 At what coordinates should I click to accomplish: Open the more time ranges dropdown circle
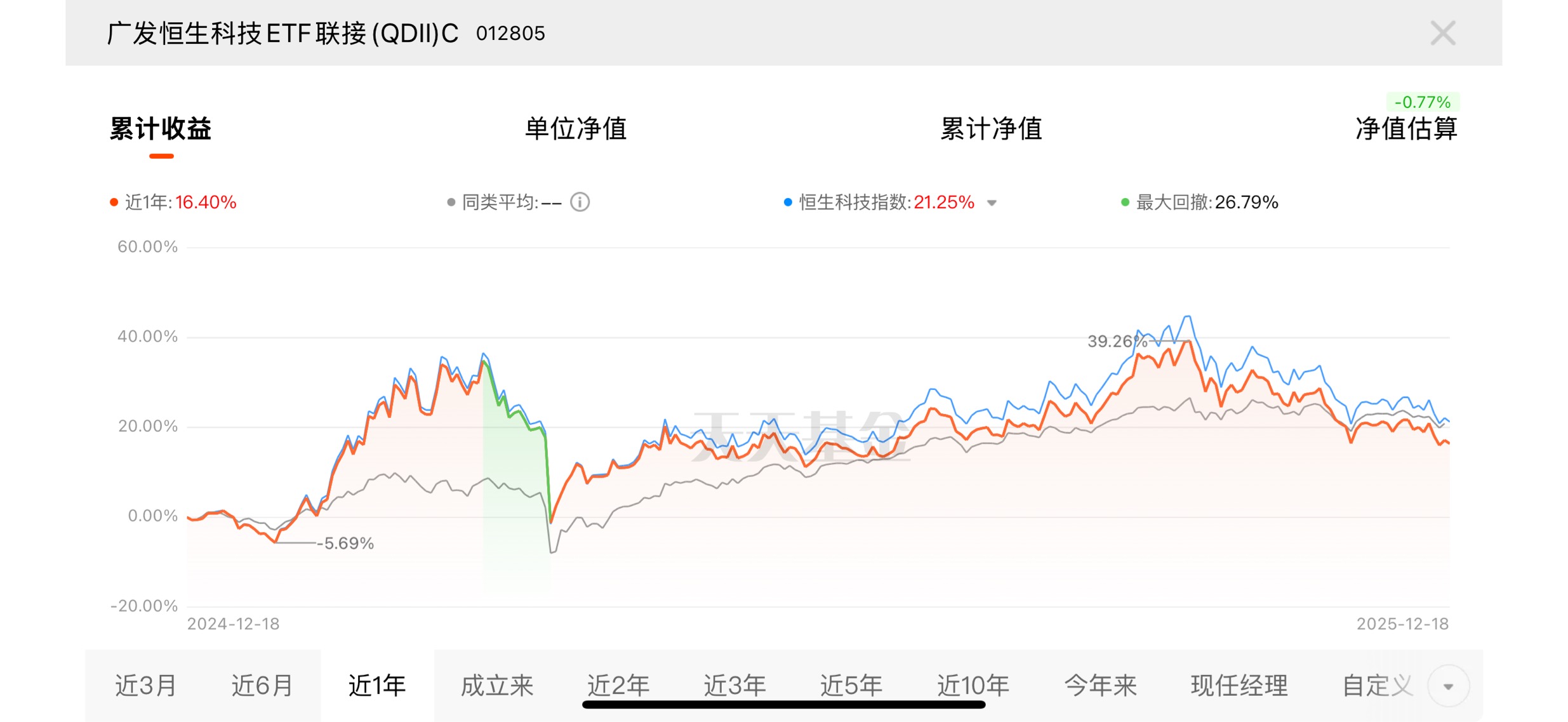(x=1448, y=686)
